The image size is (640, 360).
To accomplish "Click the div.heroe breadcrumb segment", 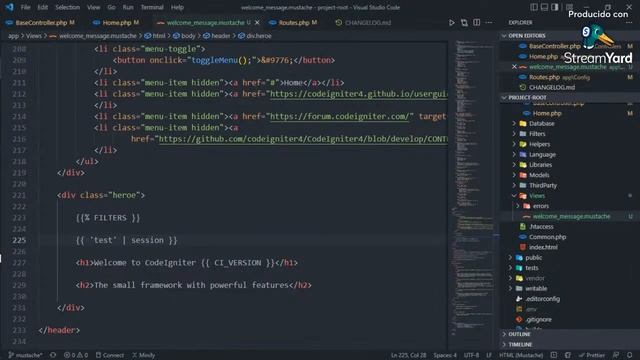I will [x=255, y=36].
